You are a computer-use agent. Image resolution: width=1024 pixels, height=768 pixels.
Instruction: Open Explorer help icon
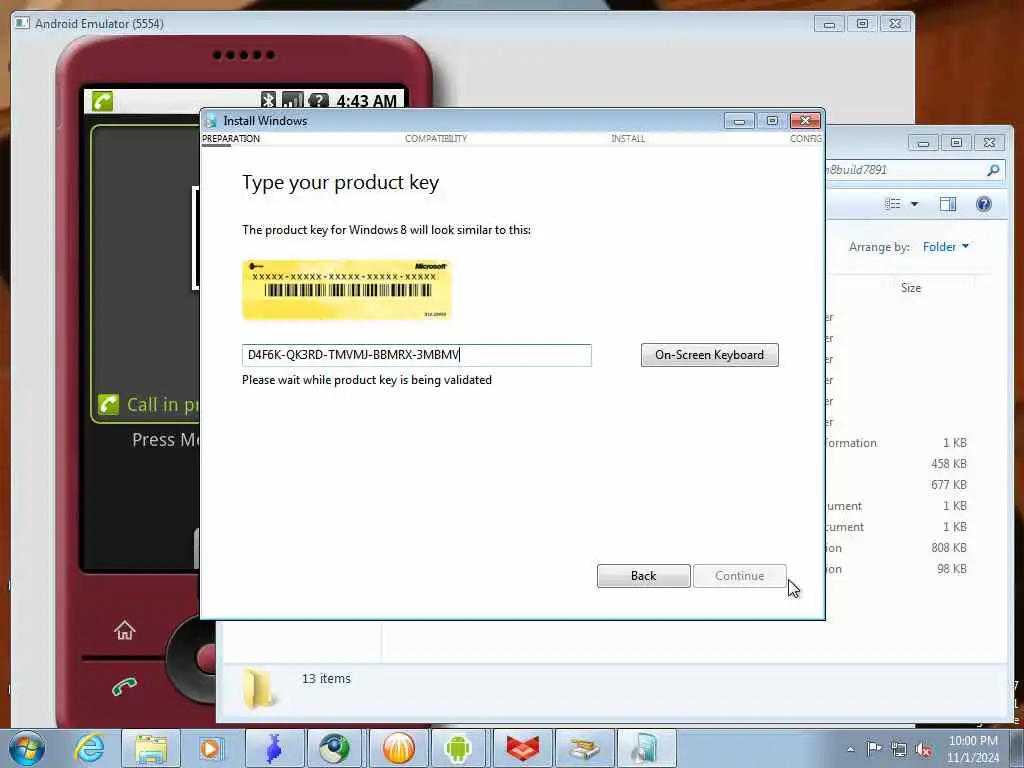click(x=984, y=204)
